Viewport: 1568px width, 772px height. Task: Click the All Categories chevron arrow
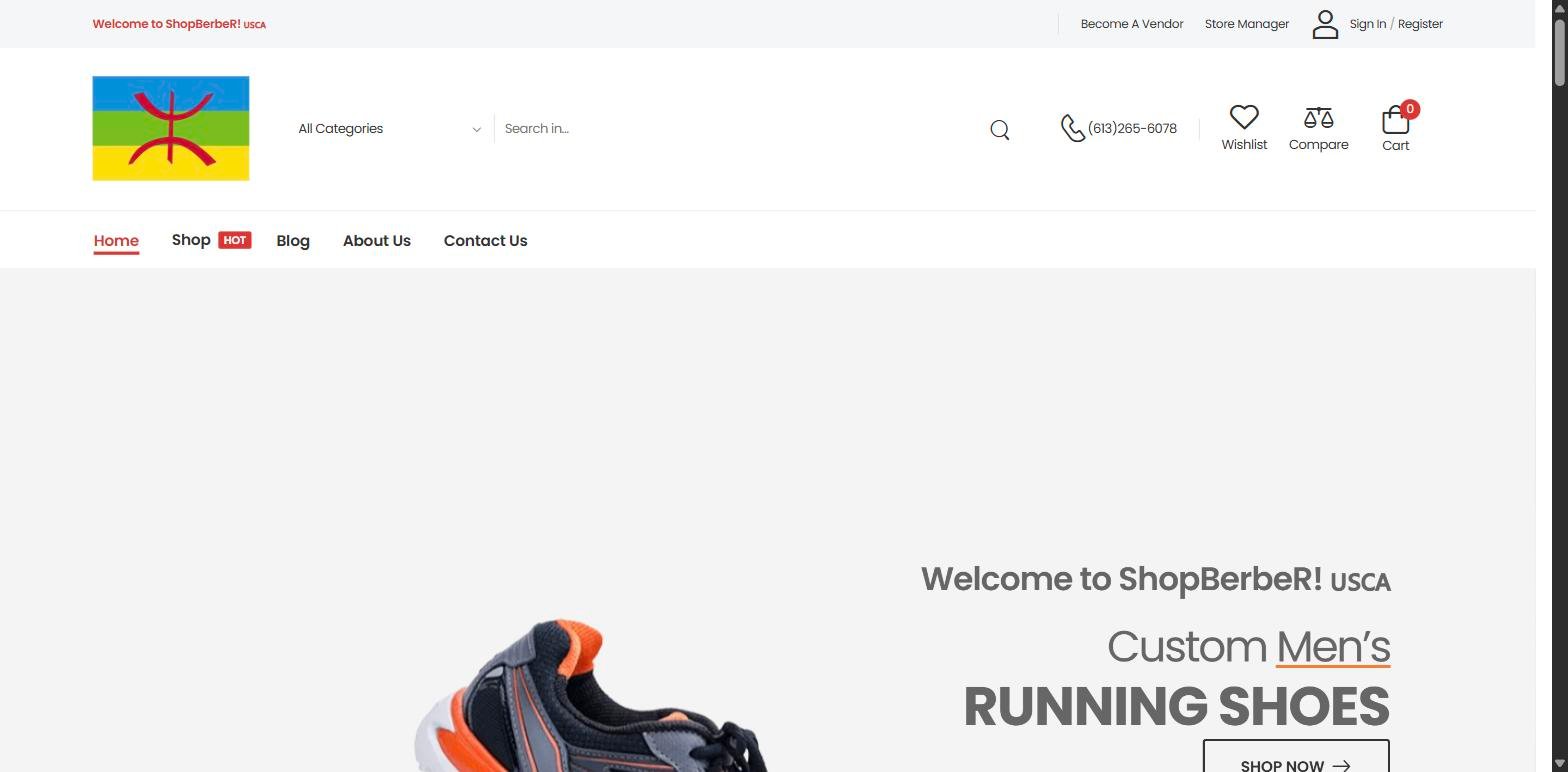[x=476, y=129]
